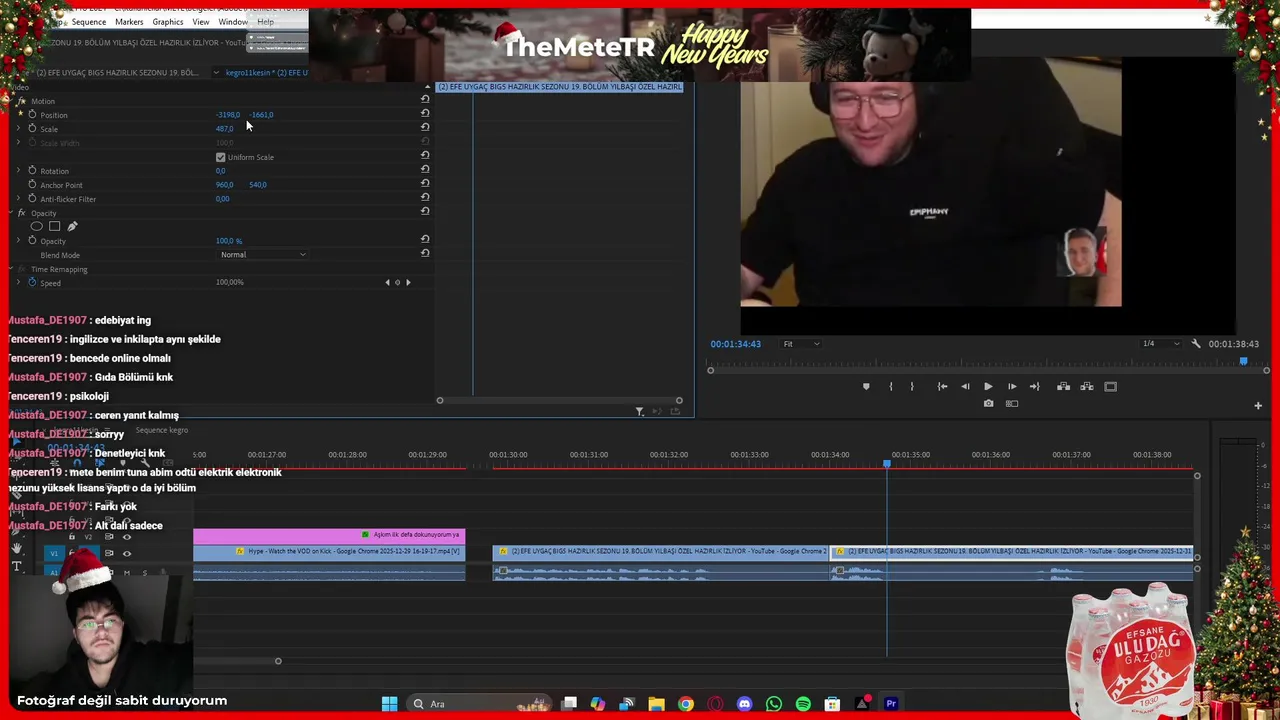1280x720 pixels.
Task: Reset the Anchor Point parameter
Action: [x=425, y=183]
